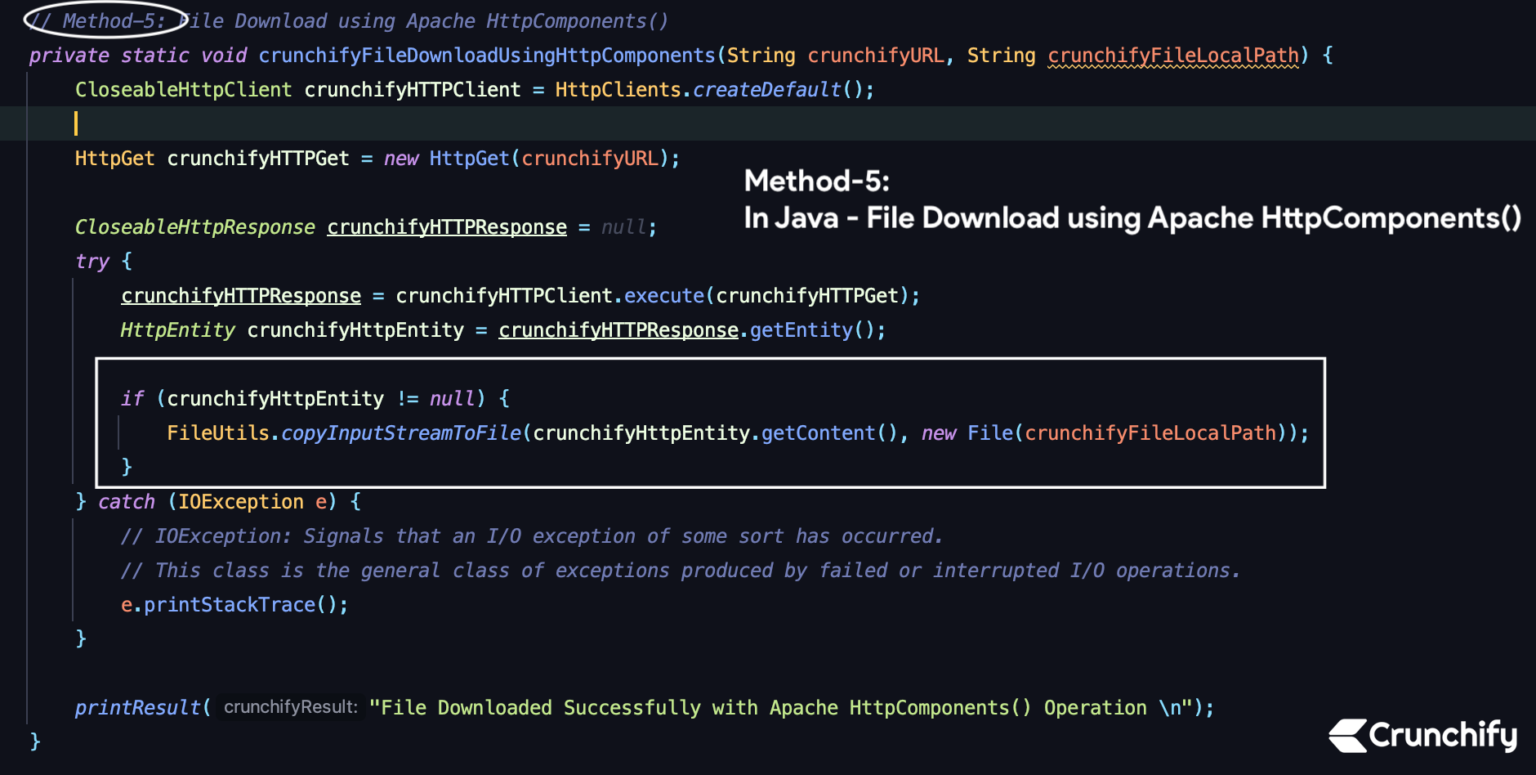This screenshot has height=775, width=1536.
Task: Click the crunchifyURL parameter in the signature
Action: click(875, 55)
